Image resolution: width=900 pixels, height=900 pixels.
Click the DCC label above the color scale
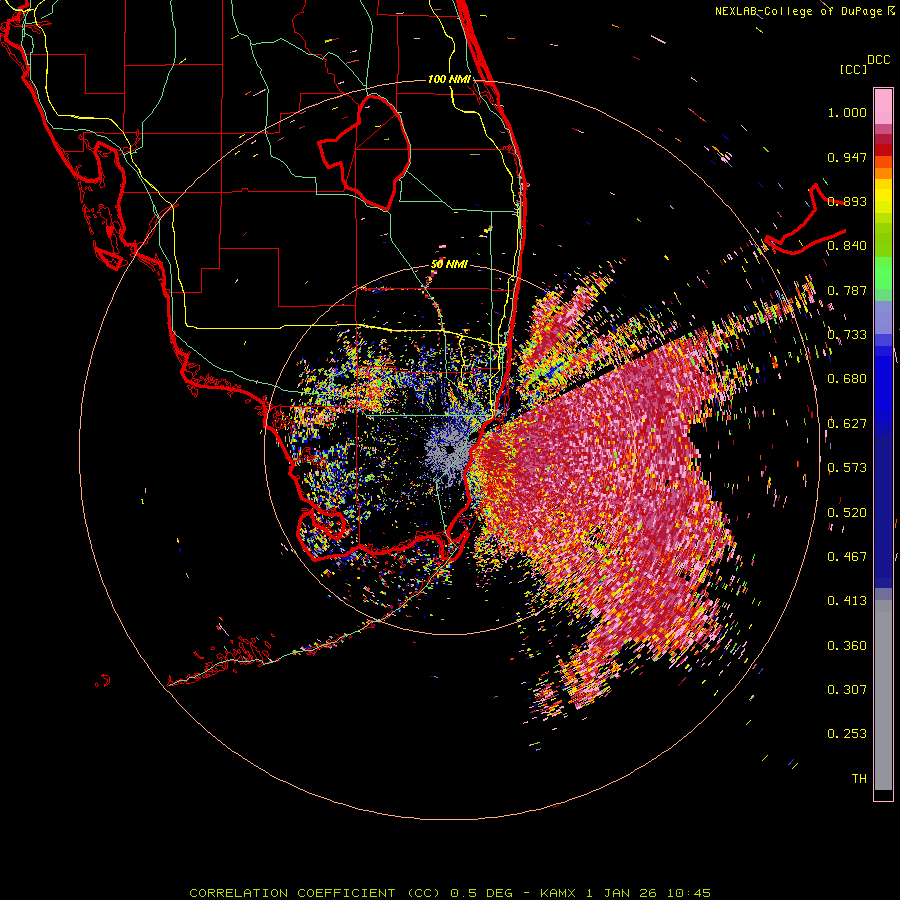878,60
